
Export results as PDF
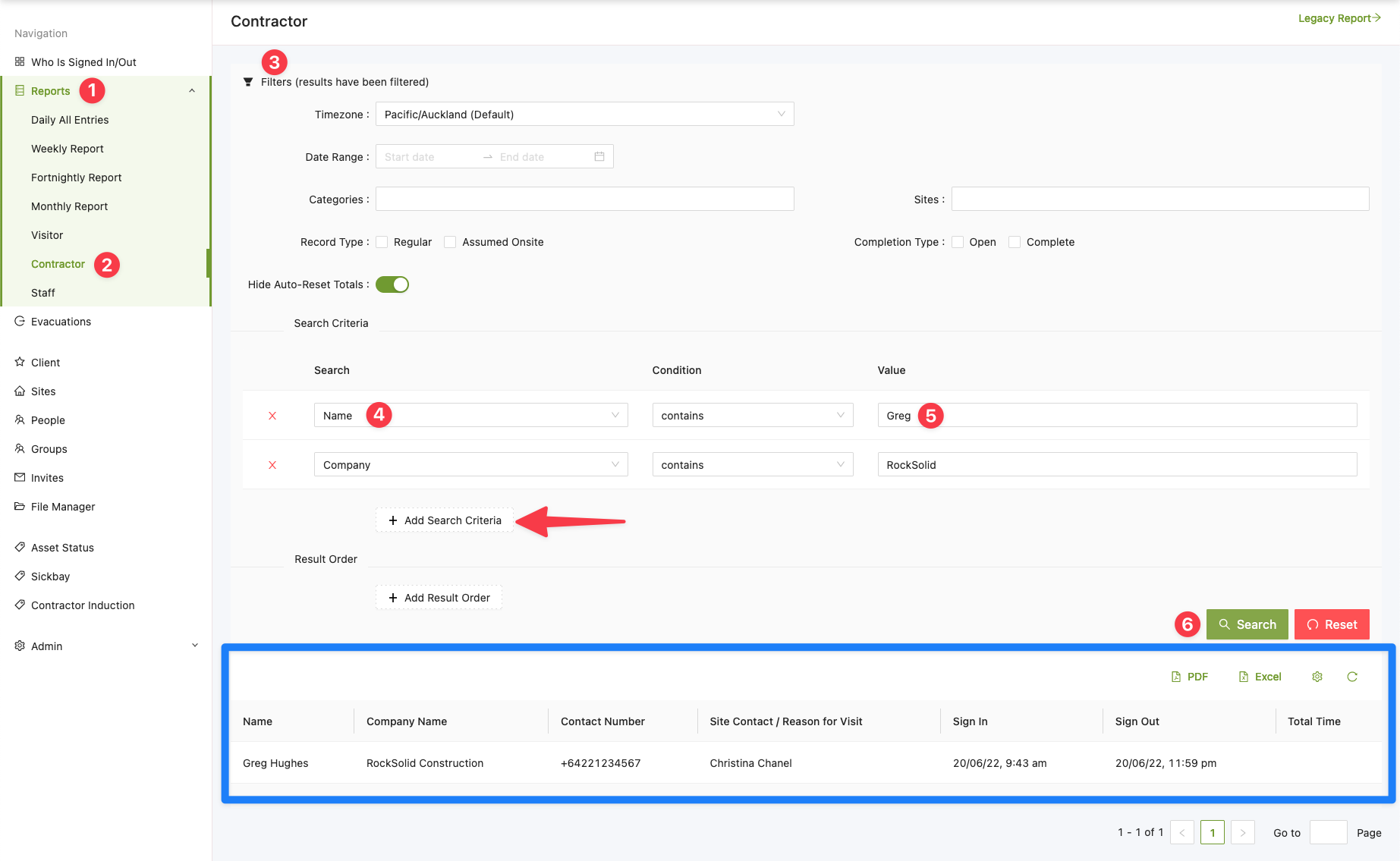pyautogui.click(x=1190, y=677)
